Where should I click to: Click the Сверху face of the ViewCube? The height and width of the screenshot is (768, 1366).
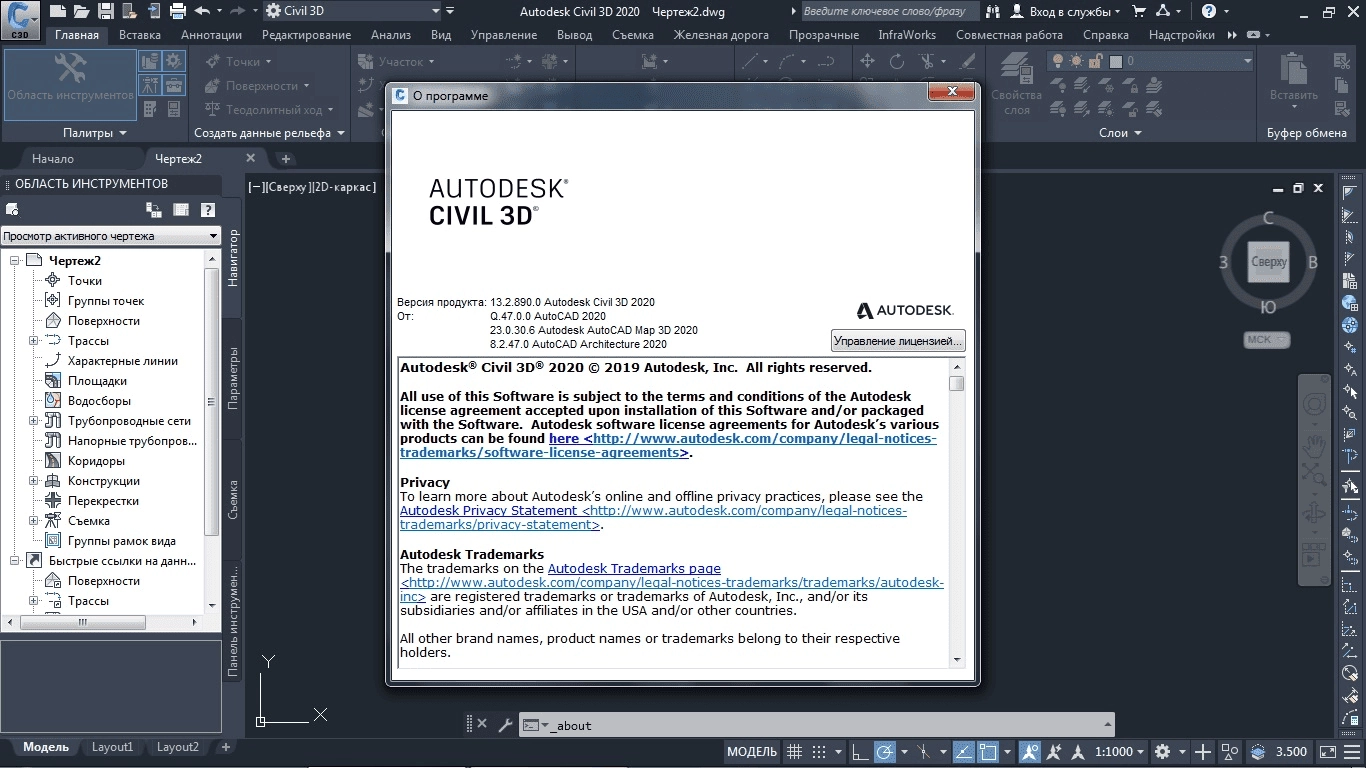pyautogui.click(x=1268, y=262)
